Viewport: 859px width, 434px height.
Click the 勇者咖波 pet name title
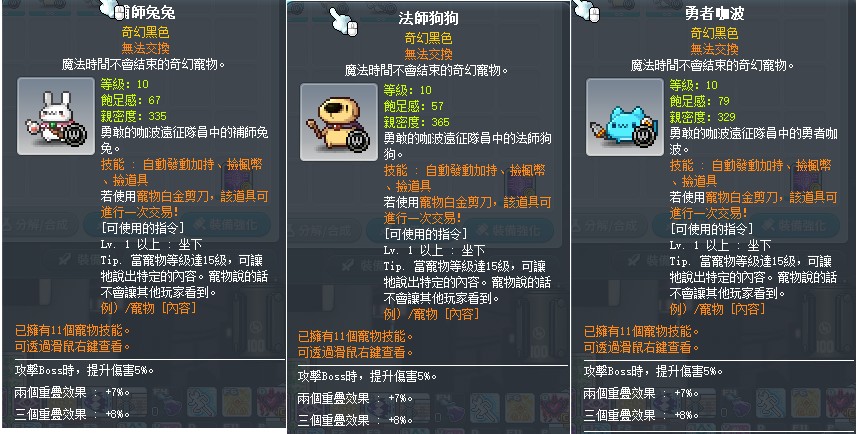(x=714, y=13)
